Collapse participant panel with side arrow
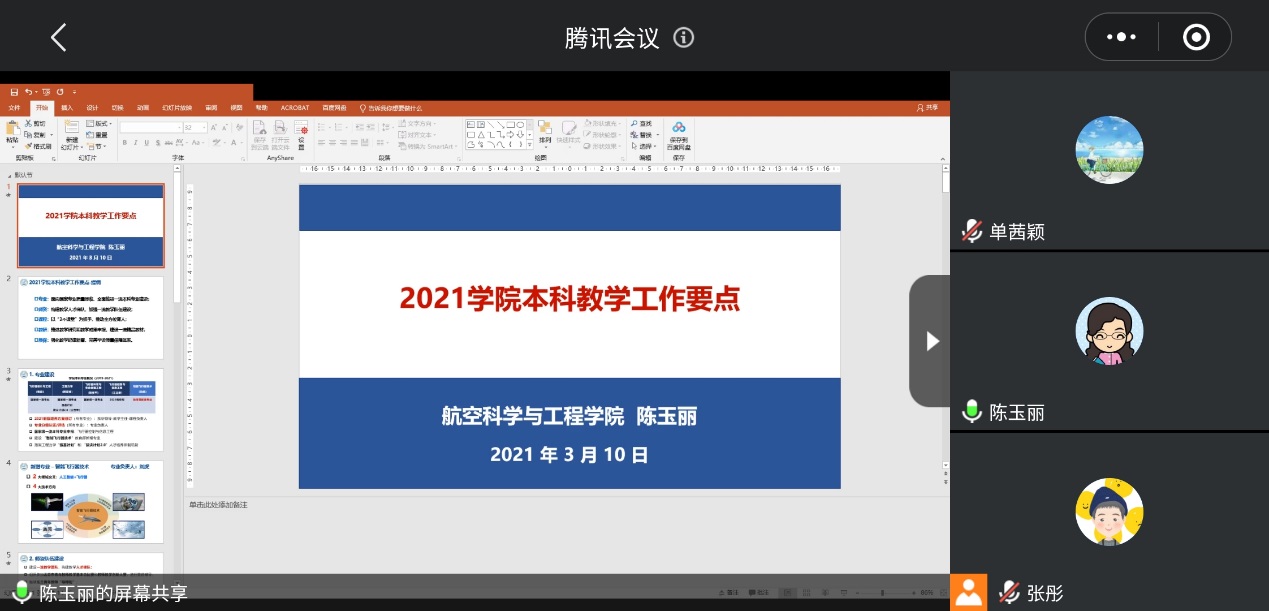 (x=931, y=341)
